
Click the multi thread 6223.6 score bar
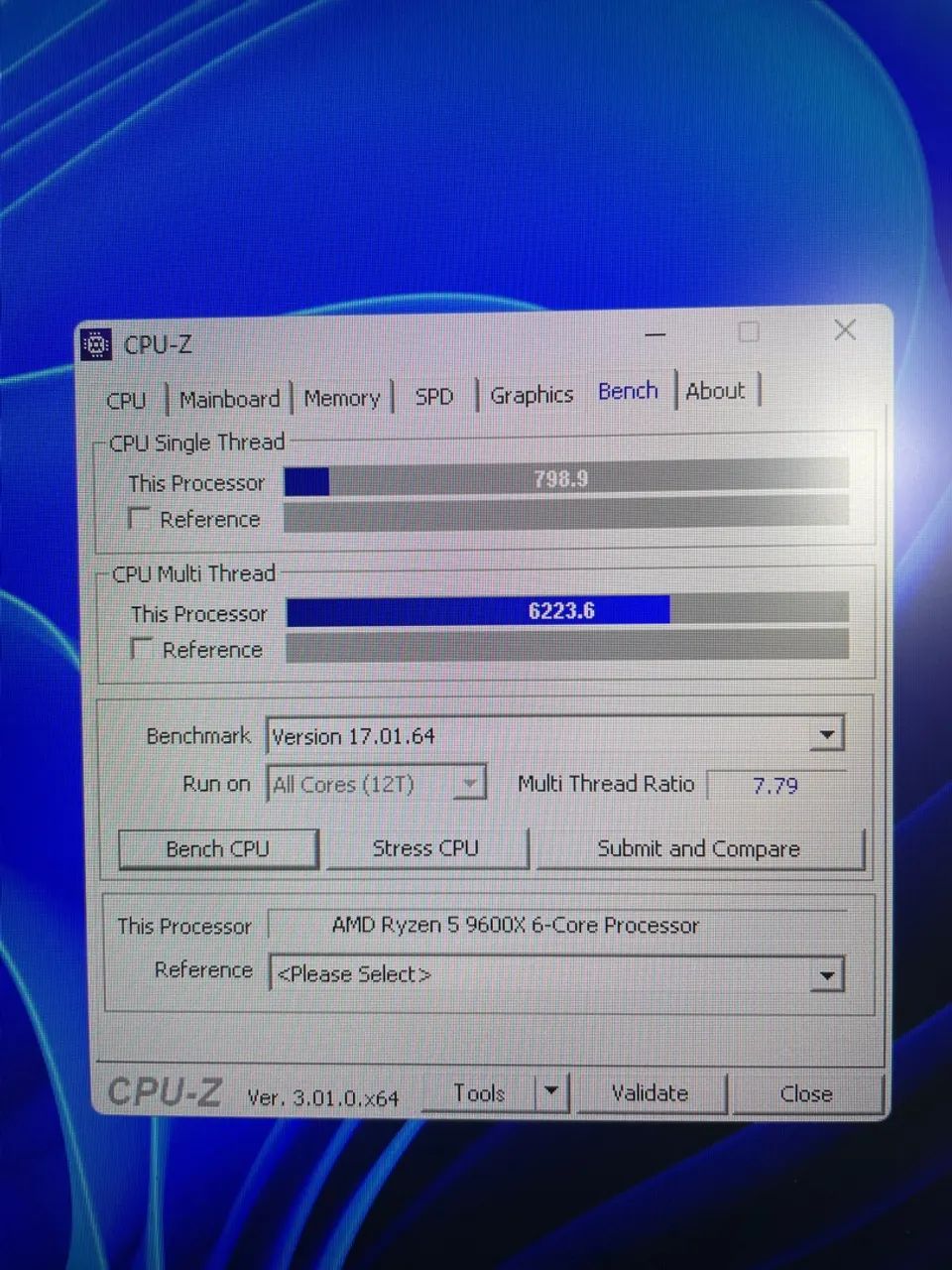567,610
